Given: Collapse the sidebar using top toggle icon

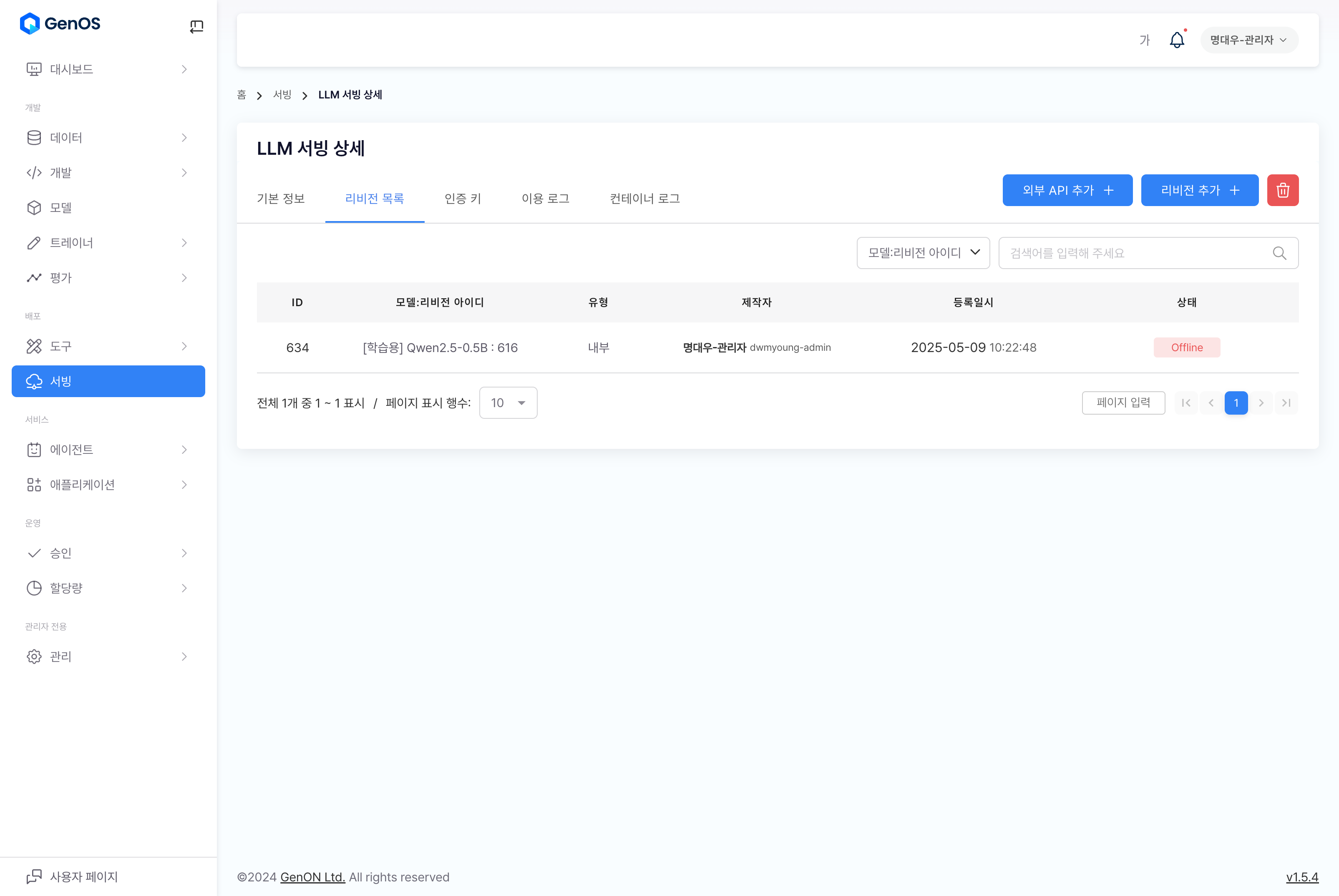Looking at the screenshot, I should [196, 26].
